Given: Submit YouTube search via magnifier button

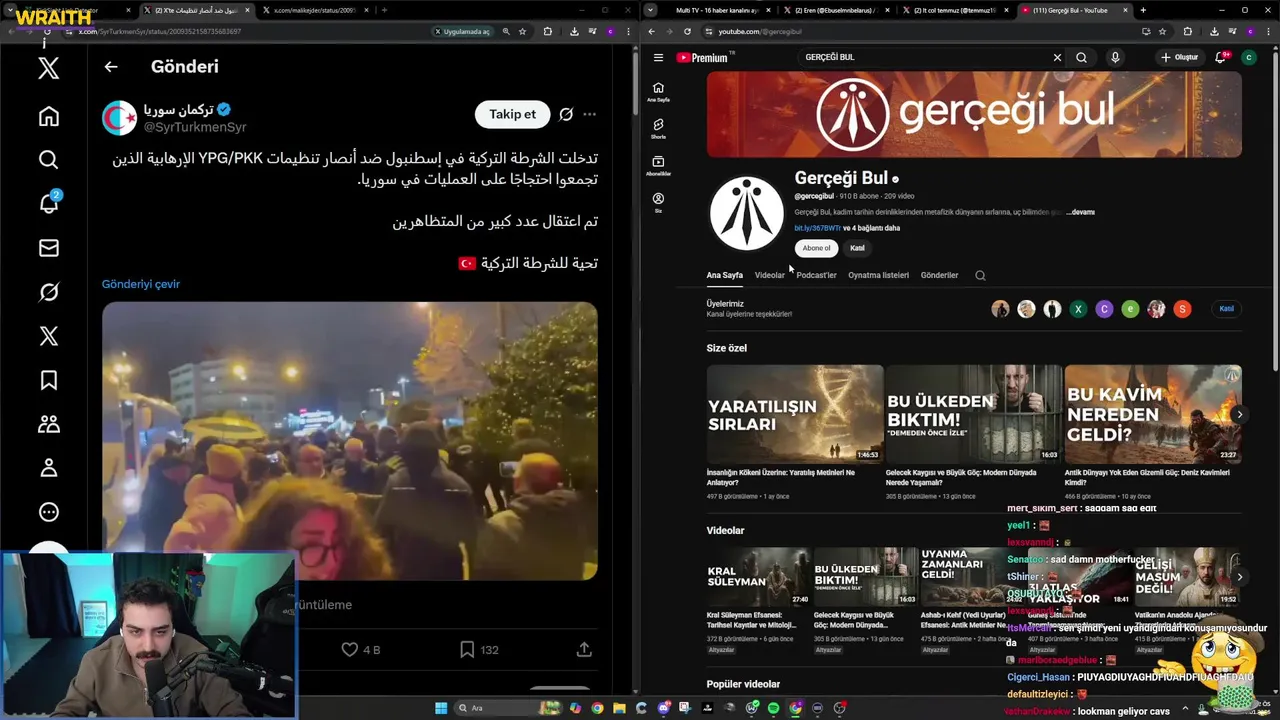Looking at the screenshot, I should coord(1081,58).
